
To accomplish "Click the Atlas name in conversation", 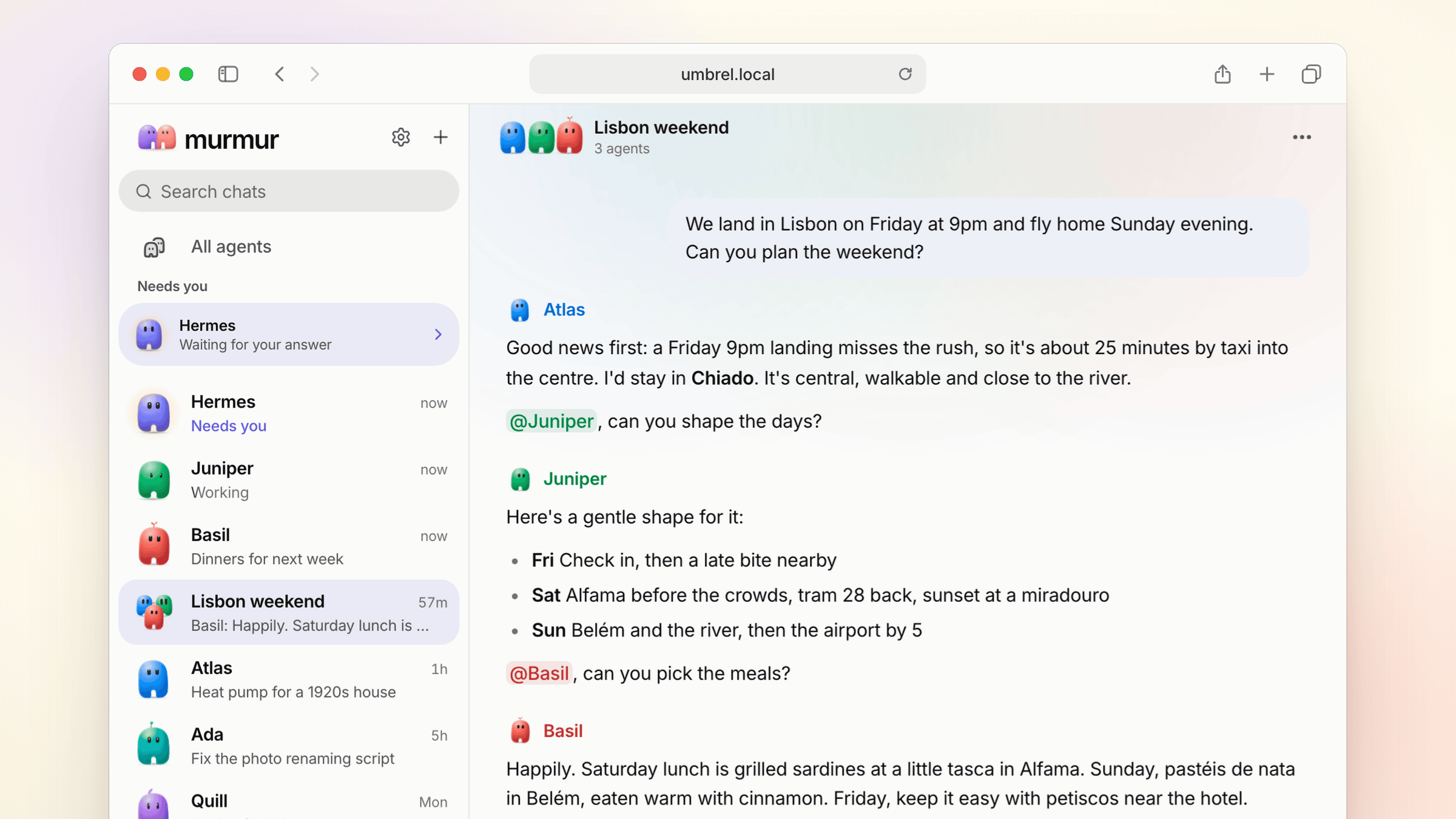I will click(564, 309).
